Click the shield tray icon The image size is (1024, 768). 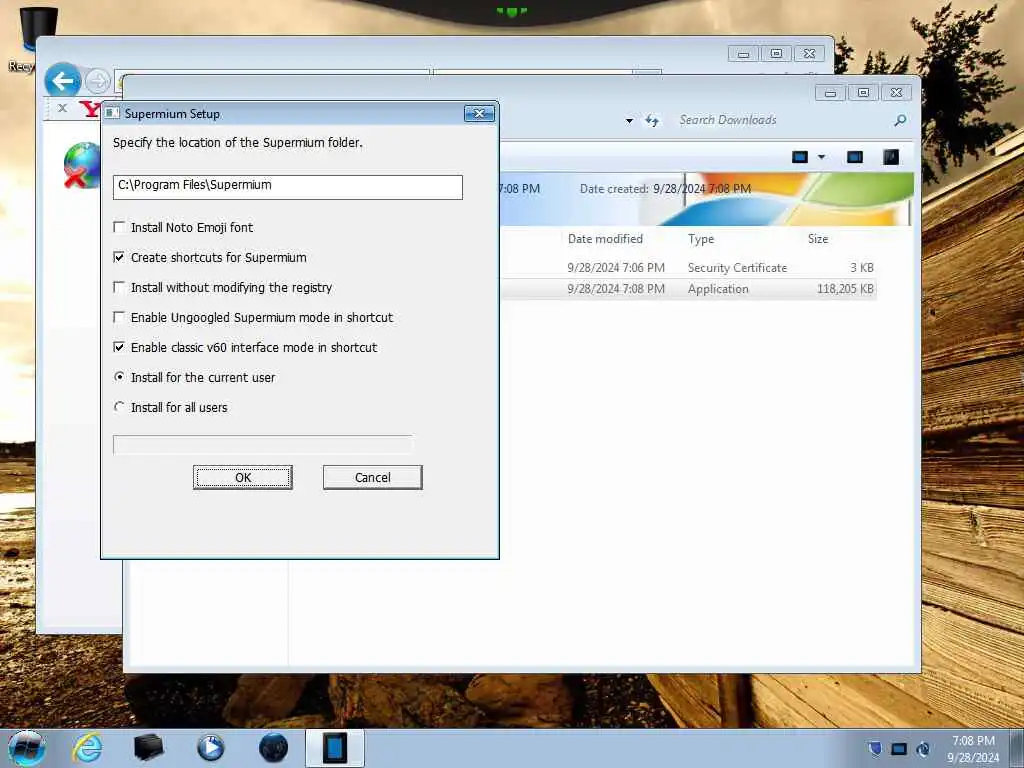875,748
